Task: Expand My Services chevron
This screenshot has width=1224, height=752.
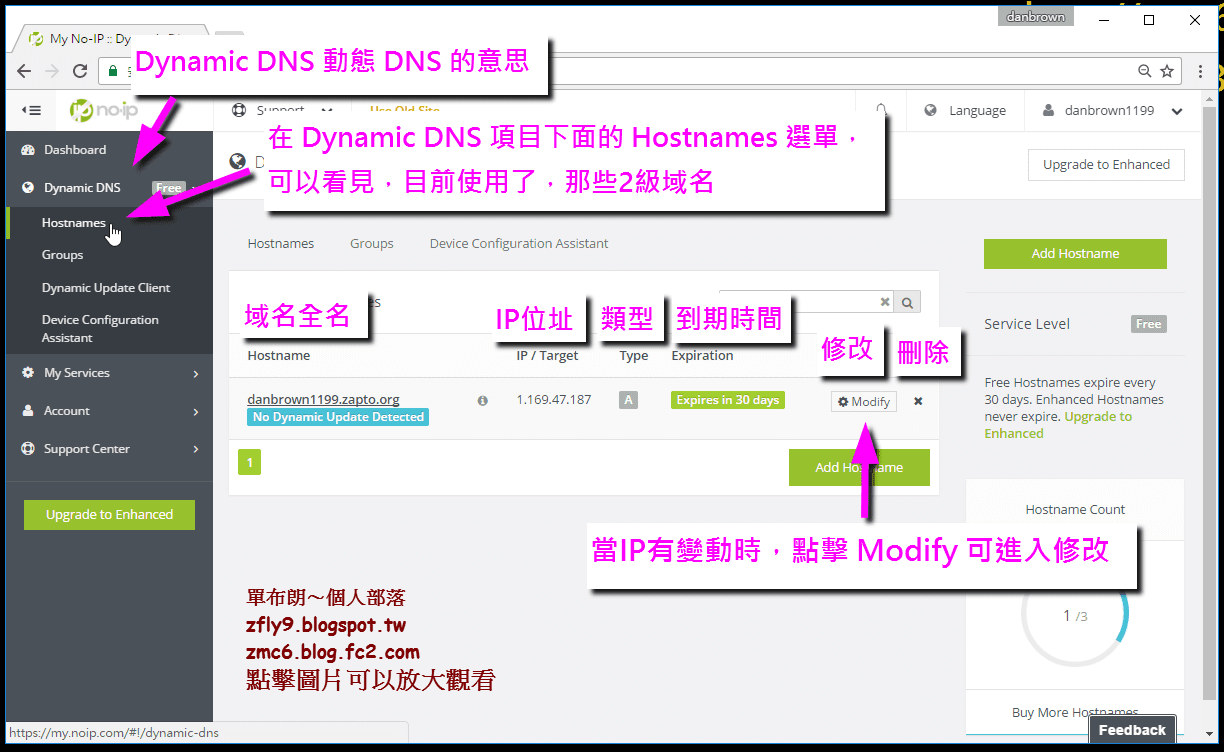Action: [196, 373]
